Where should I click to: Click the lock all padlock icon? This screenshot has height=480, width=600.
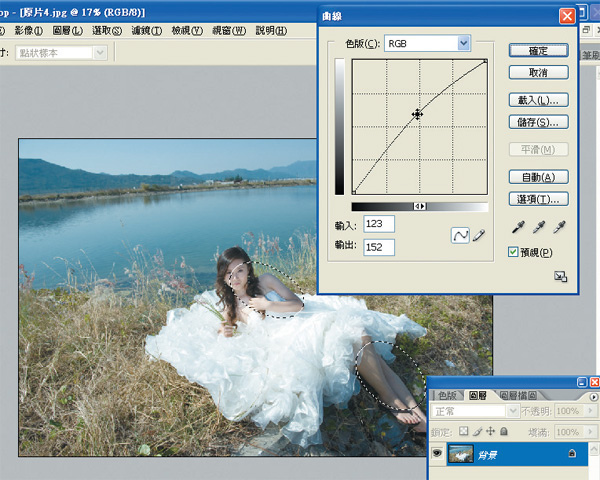(504, 431)
